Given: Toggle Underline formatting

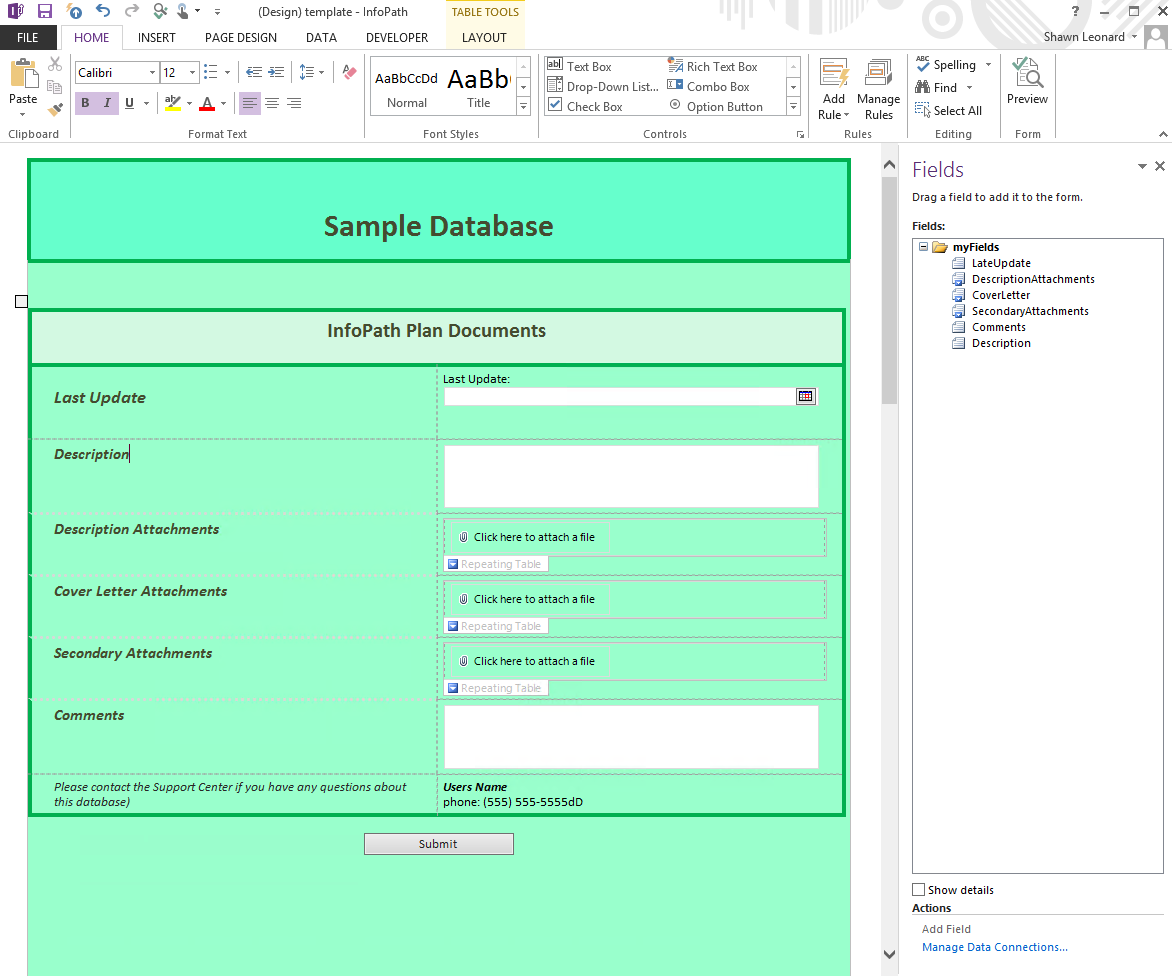Looking at the screenshot, I should 129,103.
